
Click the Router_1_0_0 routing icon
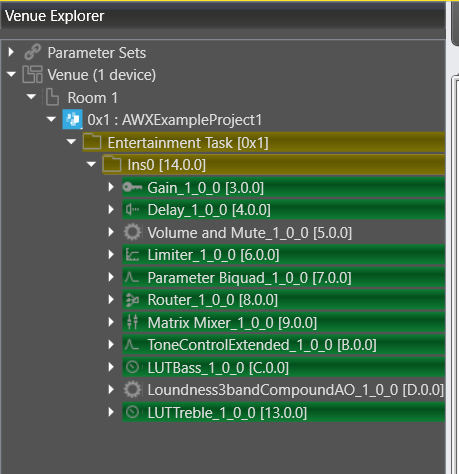coord(132,300)
